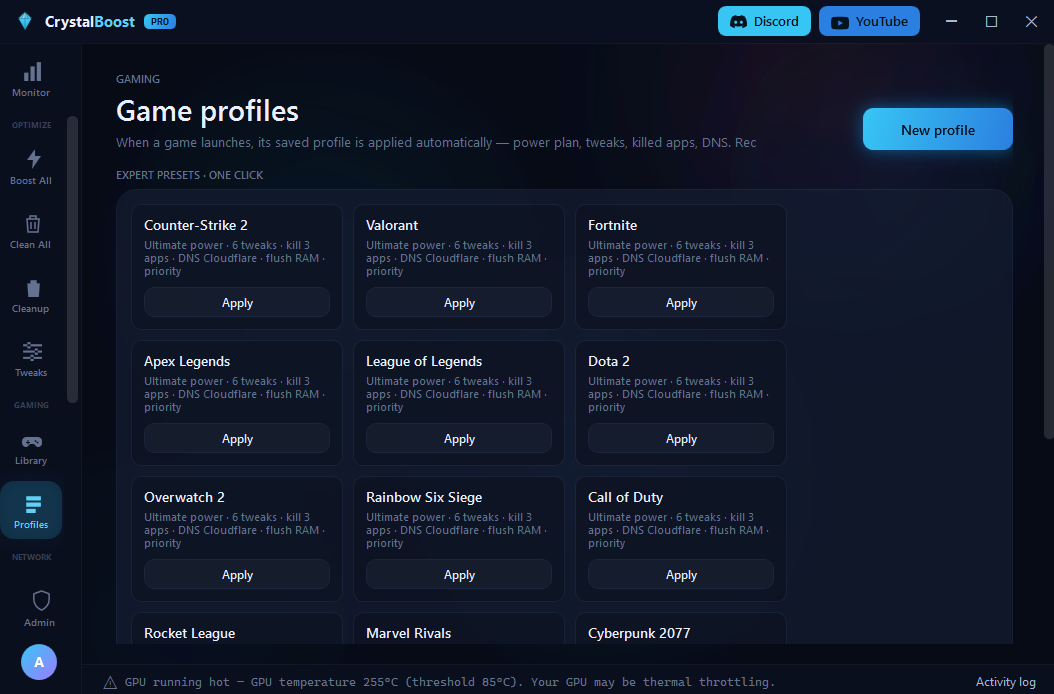Select the Boost All lightning icon
Viewport: 1054px width, 694px height.
point(33,159)
